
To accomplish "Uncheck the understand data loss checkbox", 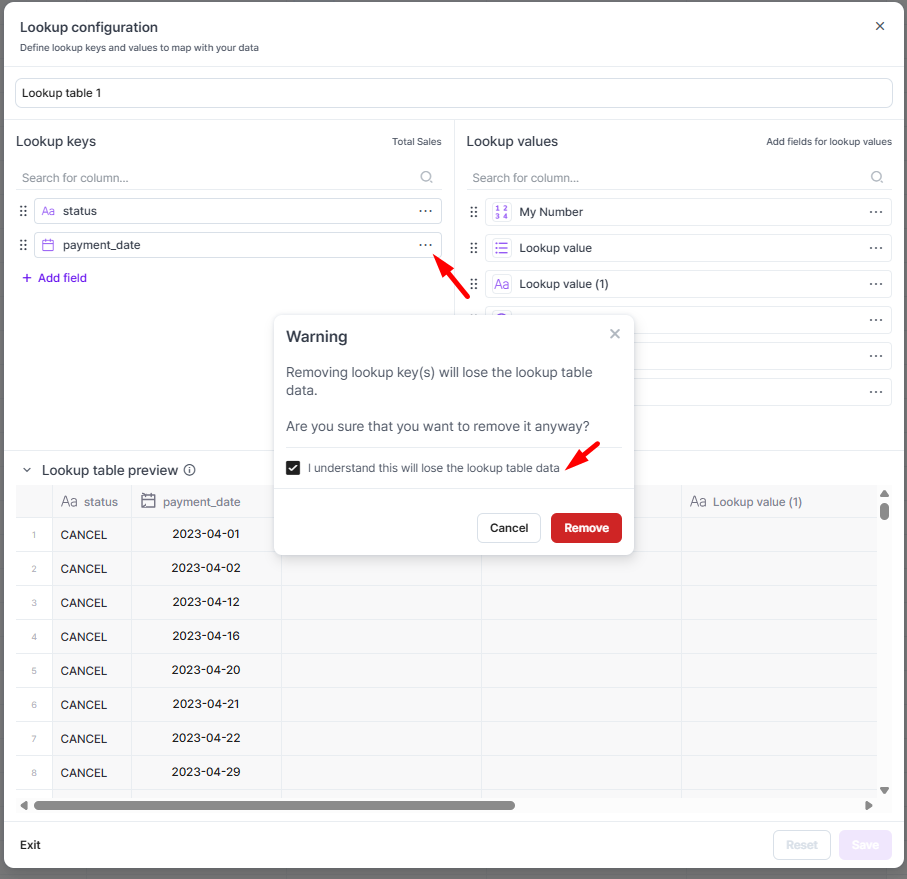I will click(x=293, y=468).
